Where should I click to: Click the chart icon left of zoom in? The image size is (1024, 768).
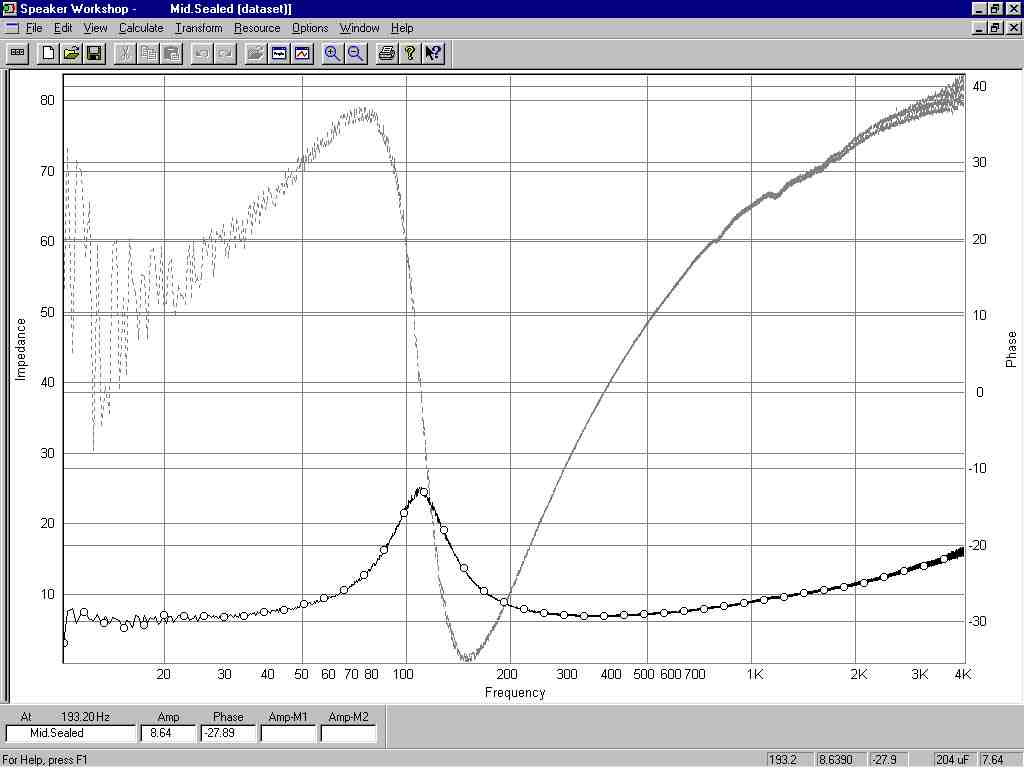pyautogui.click(x=302, y=53)
